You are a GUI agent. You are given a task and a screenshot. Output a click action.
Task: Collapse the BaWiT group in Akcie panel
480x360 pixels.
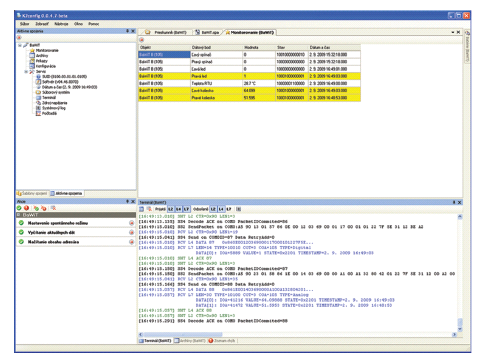click(19, 215)
